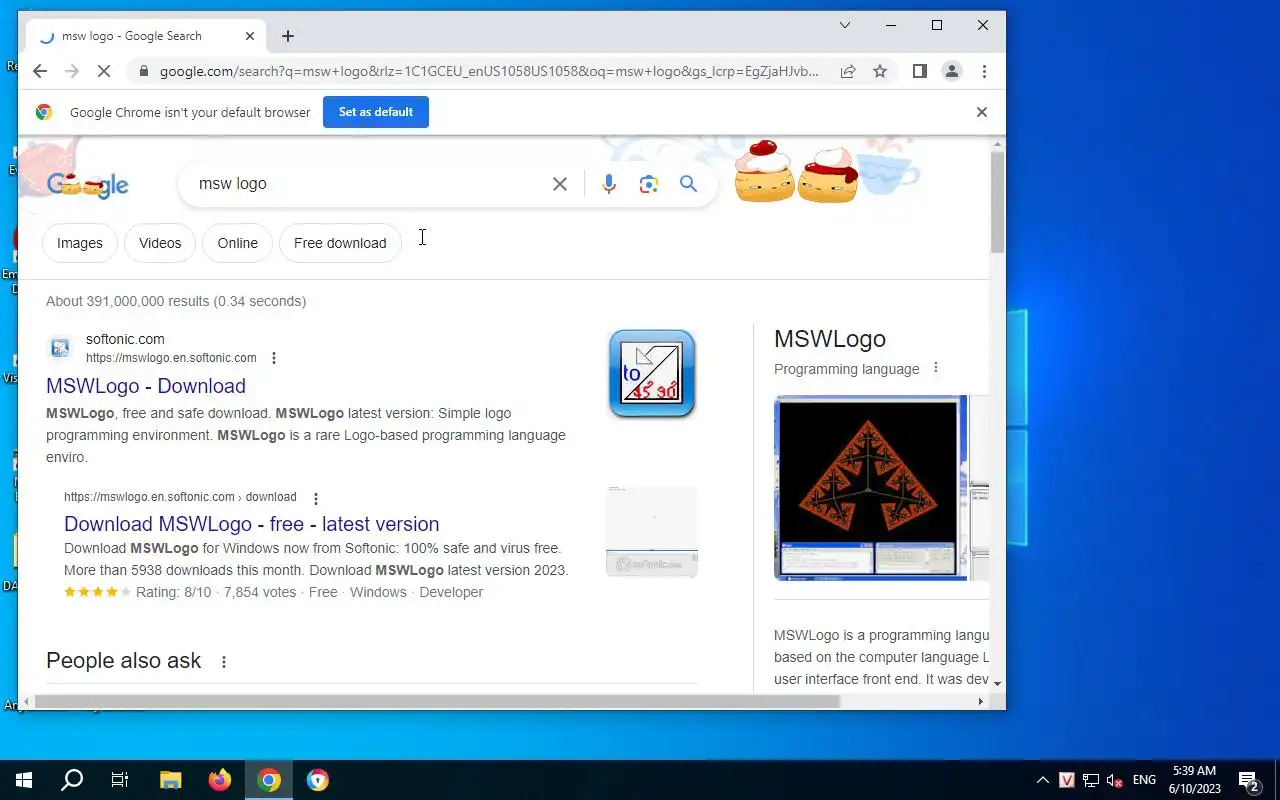Share this page via address bar icon

coord(848,71)
